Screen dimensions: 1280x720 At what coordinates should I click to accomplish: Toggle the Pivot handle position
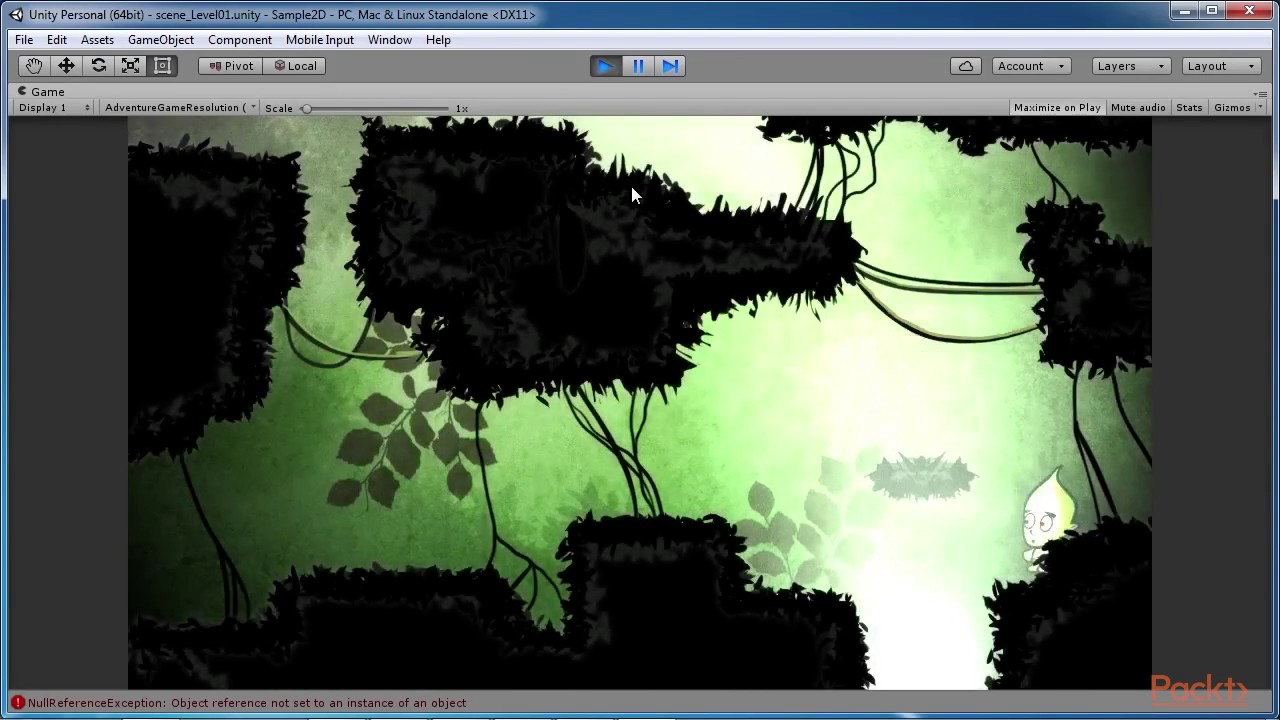[x=231, y=66]
